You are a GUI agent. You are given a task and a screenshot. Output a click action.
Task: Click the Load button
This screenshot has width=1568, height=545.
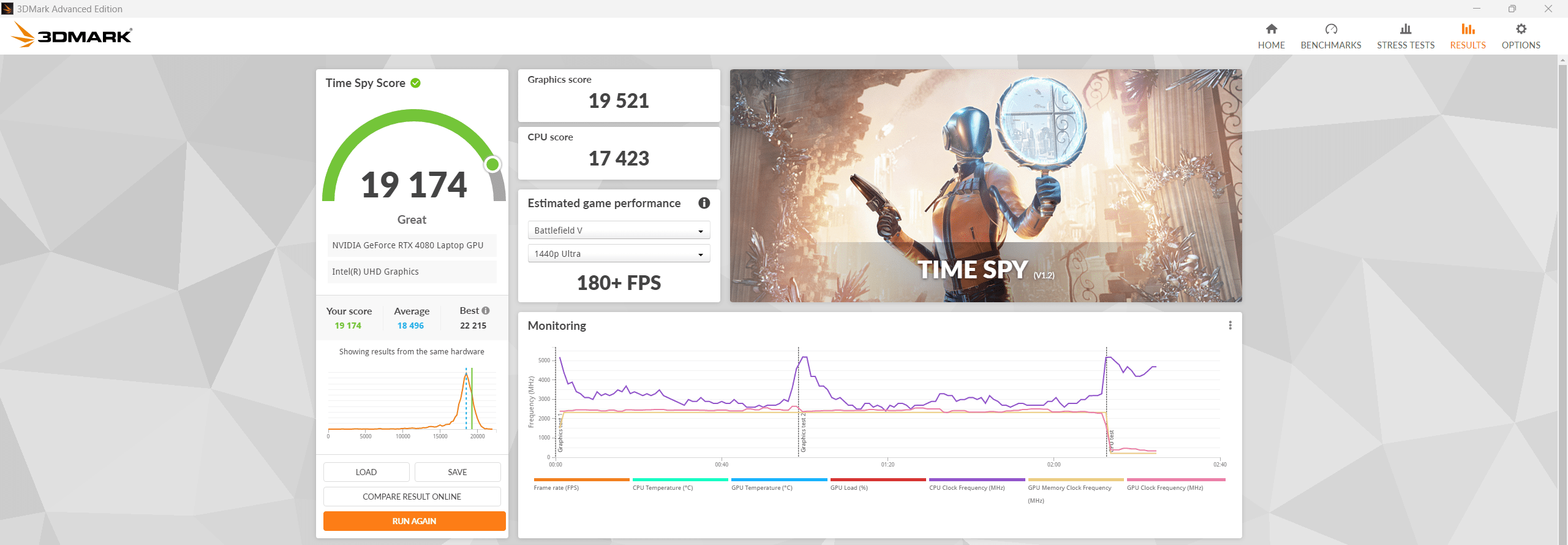[366, 472]
